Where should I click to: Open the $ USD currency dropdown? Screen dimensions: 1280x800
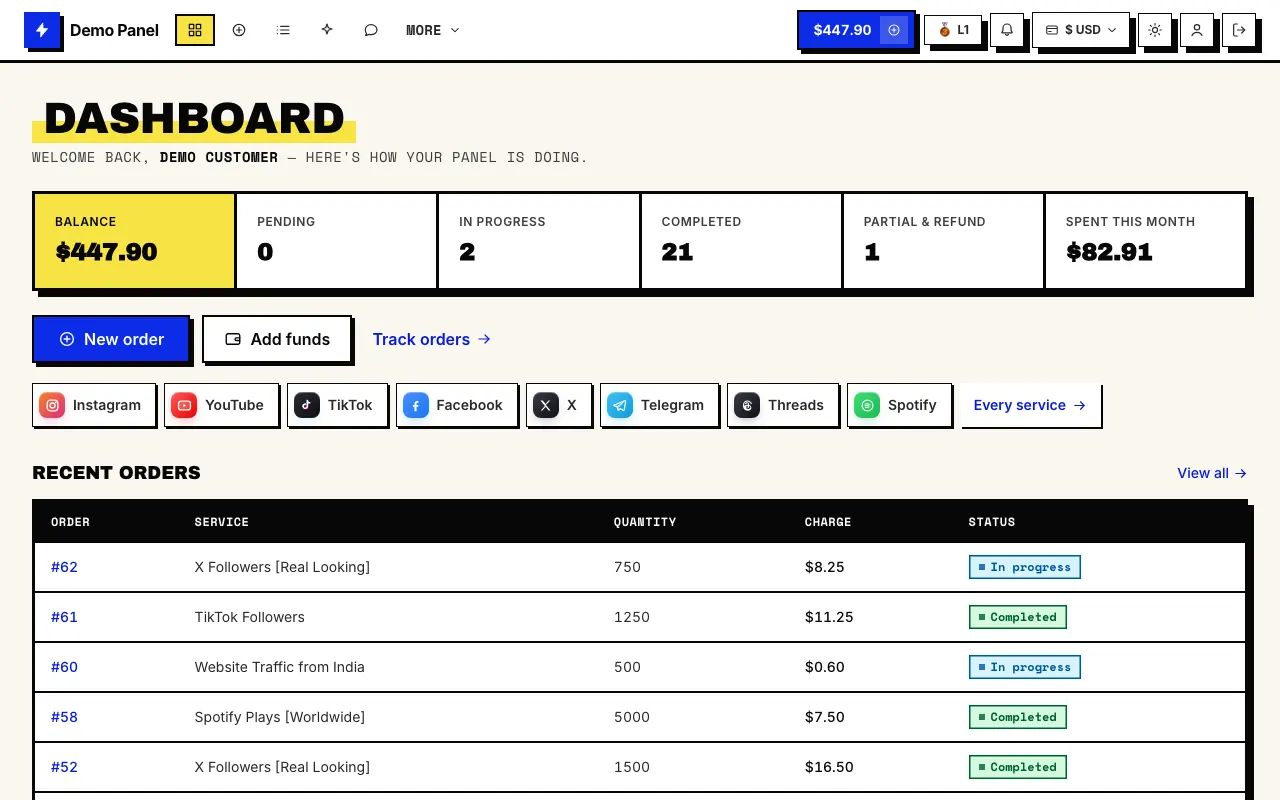[x=1081, y=30]
